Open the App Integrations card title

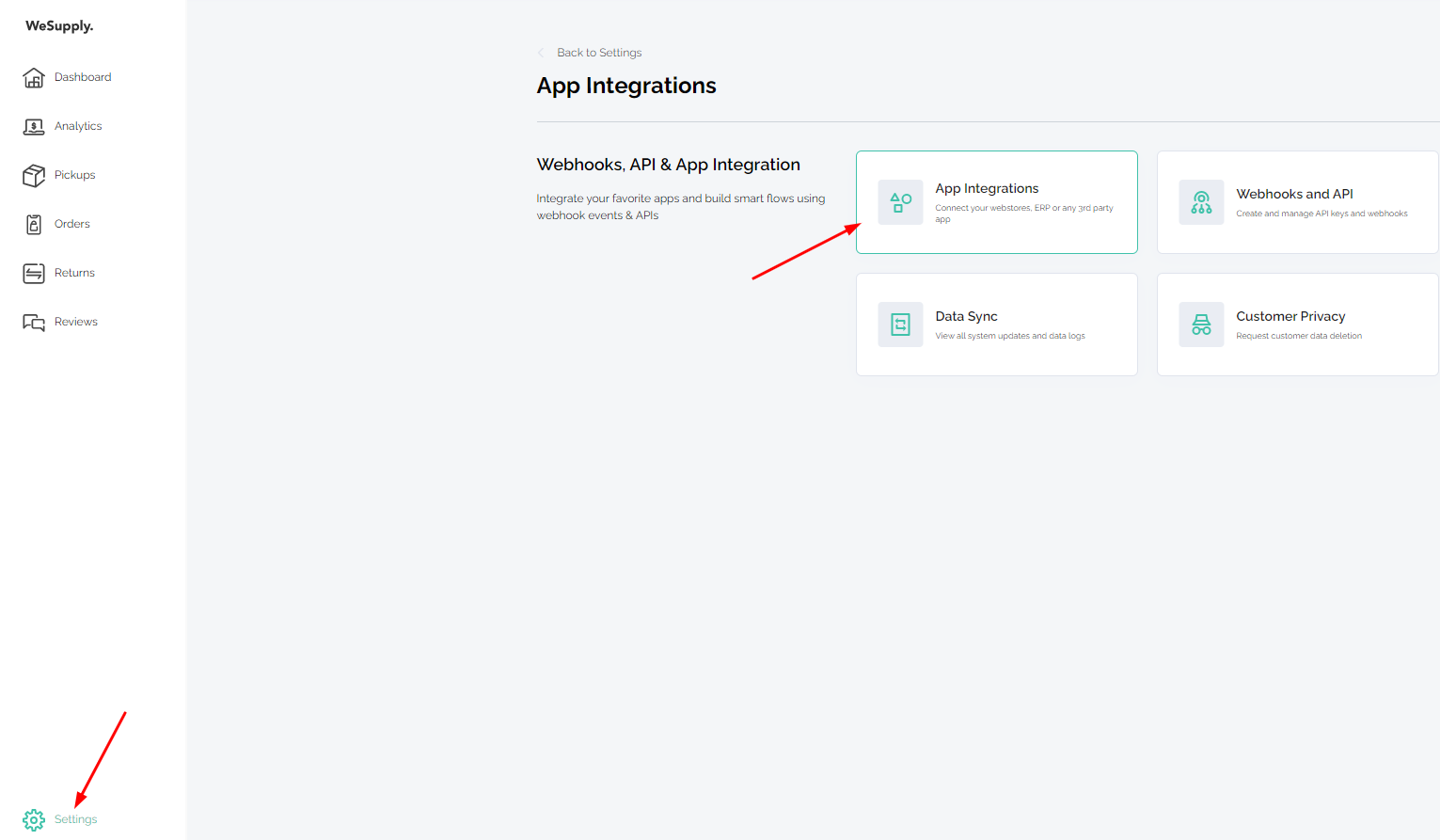click(x=987, y=188)
